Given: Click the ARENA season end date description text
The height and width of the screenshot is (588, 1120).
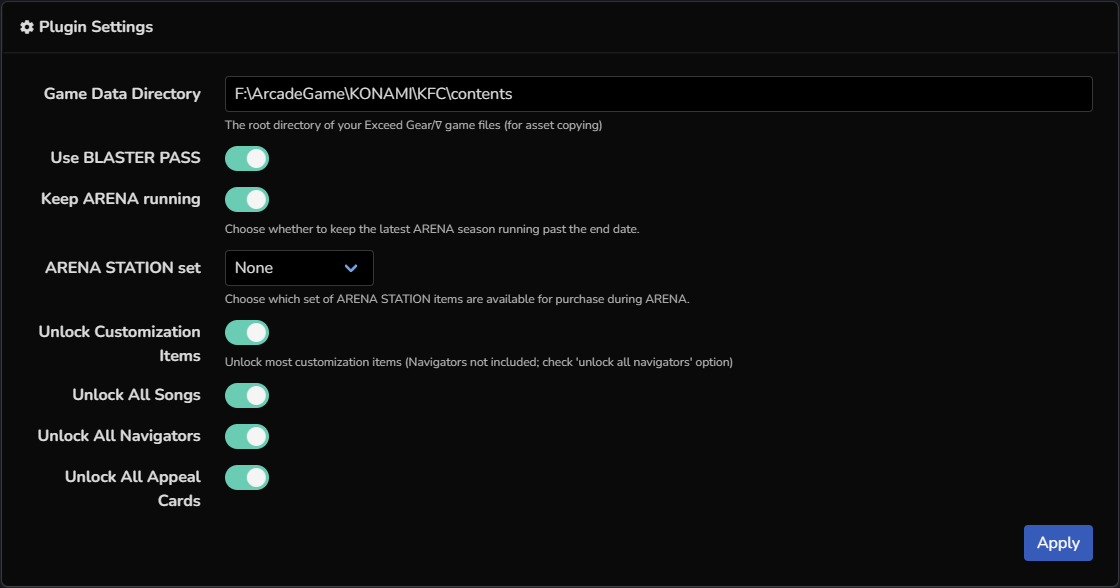Looking at the screenshot, I should click(x=431, y=229).
